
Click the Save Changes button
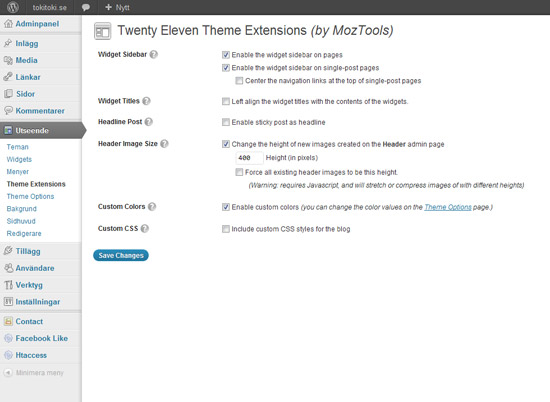pos(121,255)
